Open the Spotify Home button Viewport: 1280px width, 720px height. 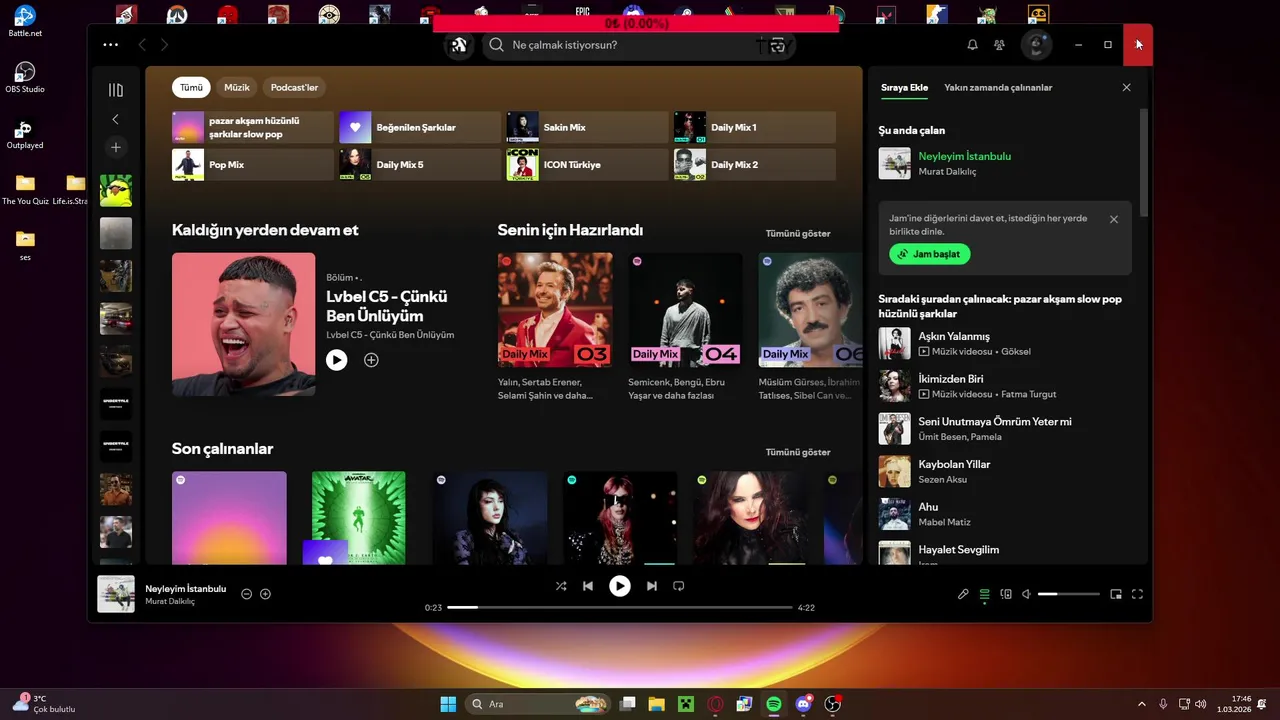pos(459,45)
